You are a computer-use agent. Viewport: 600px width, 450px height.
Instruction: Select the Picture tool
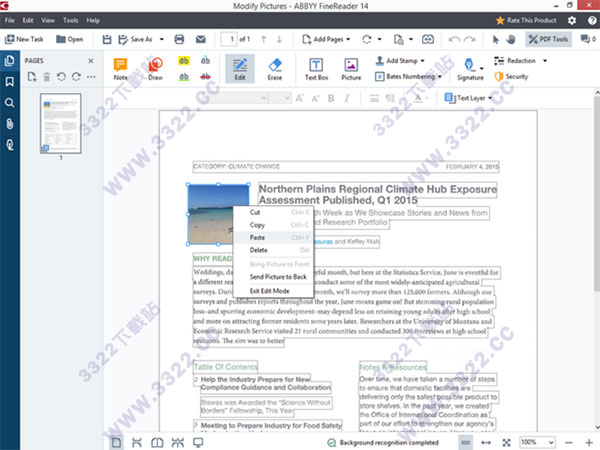pyautogui.click(x=351, y=69)
